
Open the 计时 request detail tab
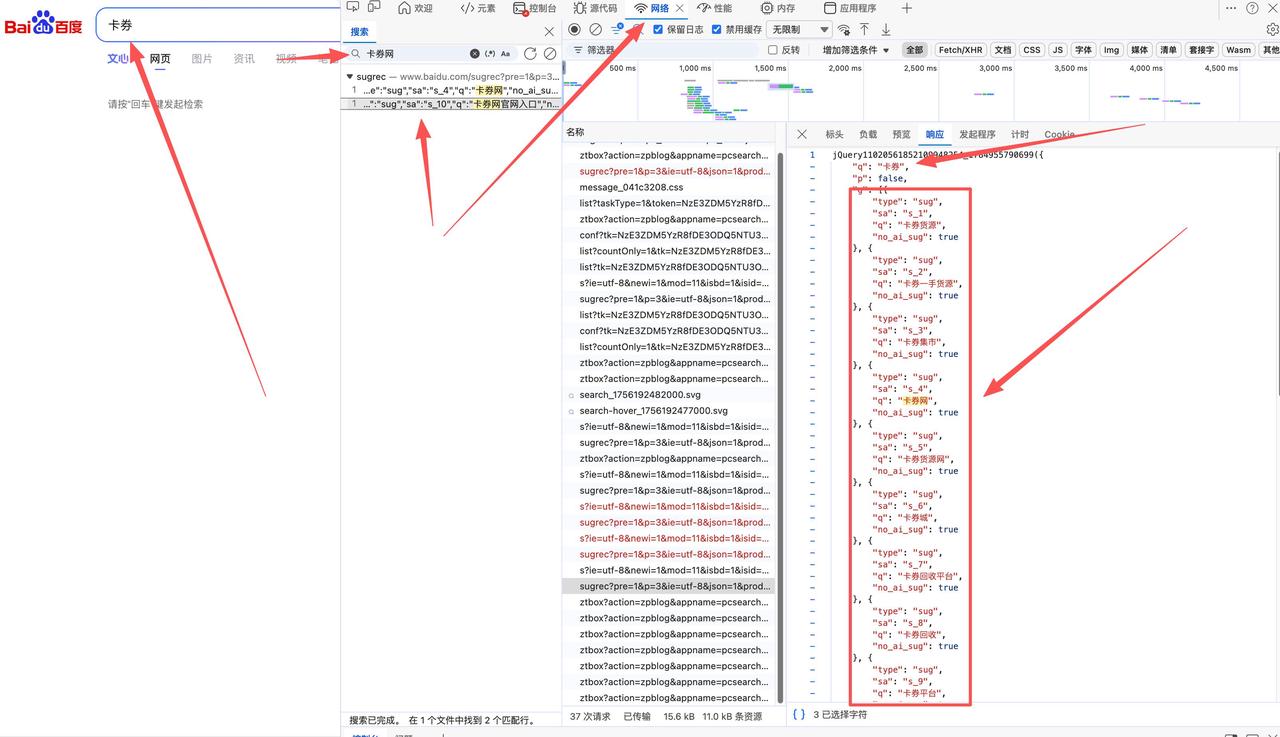pyautogui.click(x=1020, y=134)
